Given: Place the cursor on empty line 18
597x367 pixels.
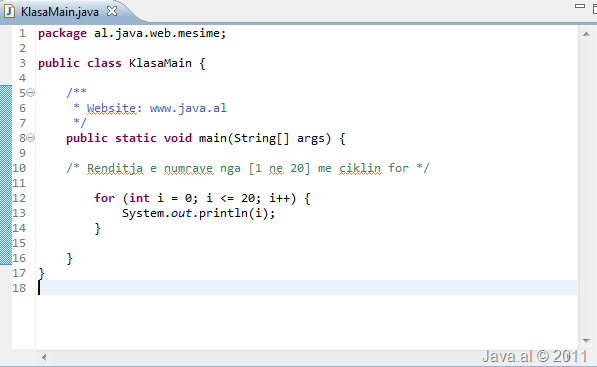Looking at the screenshot, I should (307, 287).
